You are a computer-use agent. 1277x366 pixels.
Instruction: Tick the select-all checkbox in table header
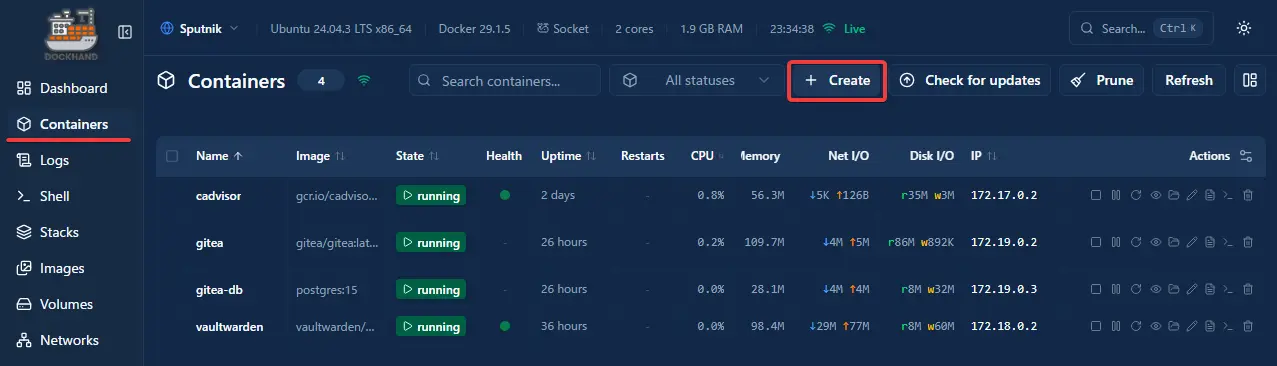[173, 156]
